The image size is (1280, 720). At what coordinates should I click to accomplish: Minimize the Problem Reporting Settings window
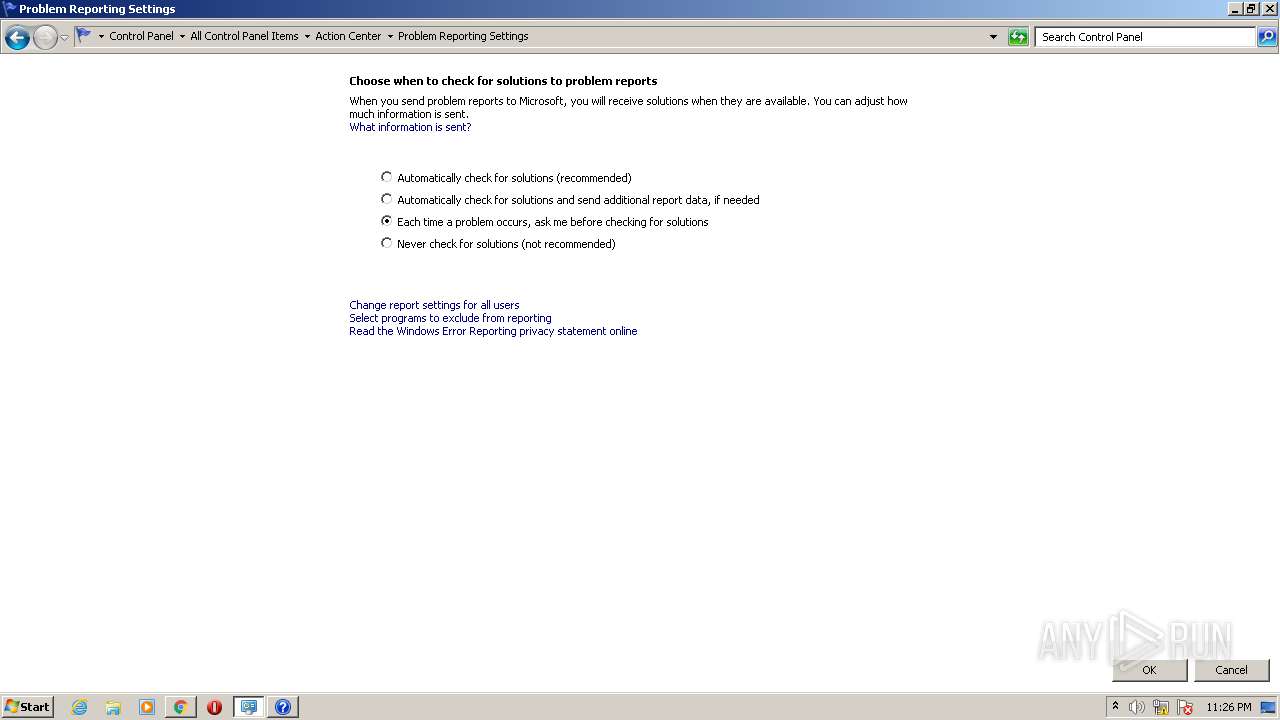coord(1235,8)
